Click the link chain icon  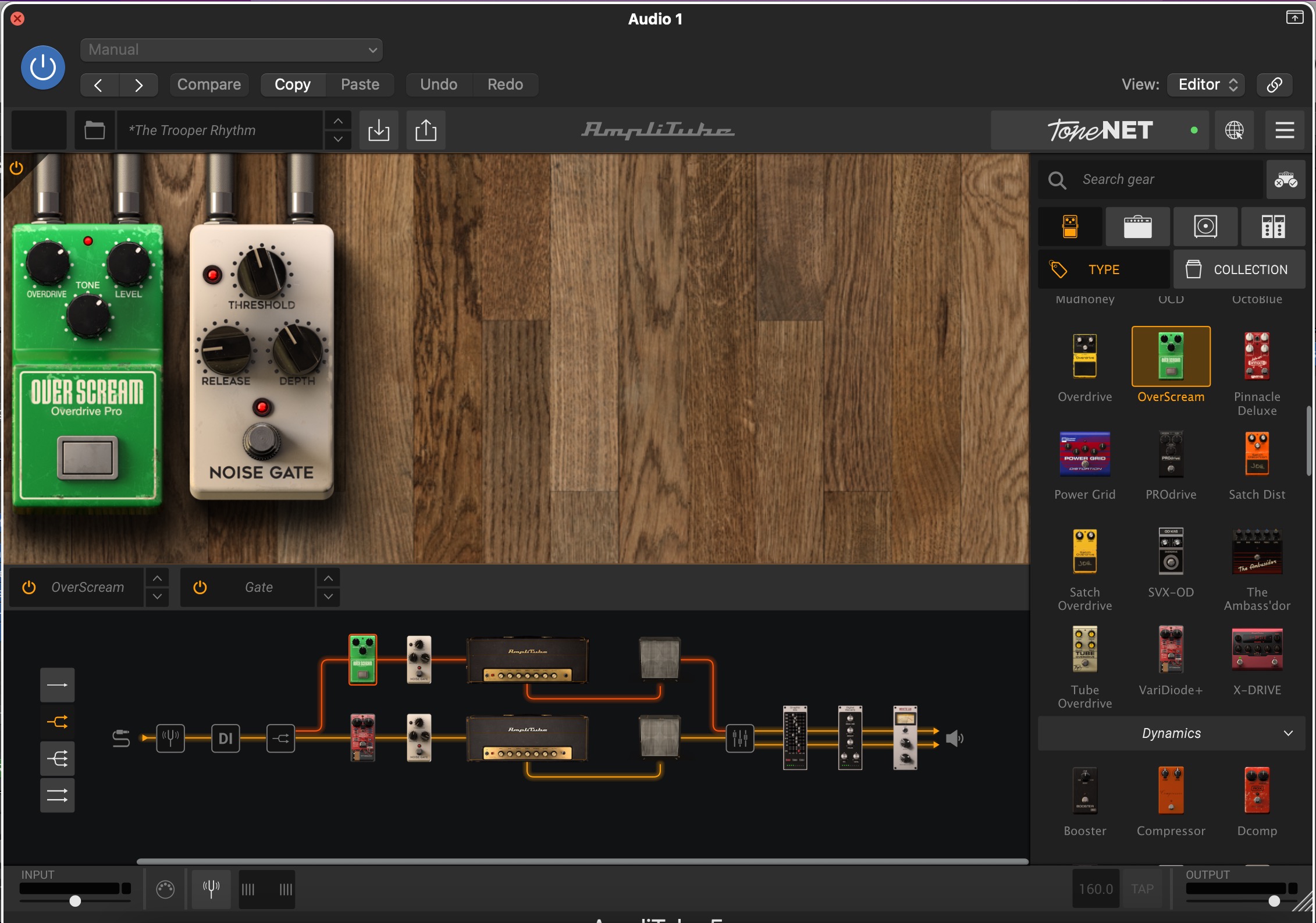[x=1274, y=85]
